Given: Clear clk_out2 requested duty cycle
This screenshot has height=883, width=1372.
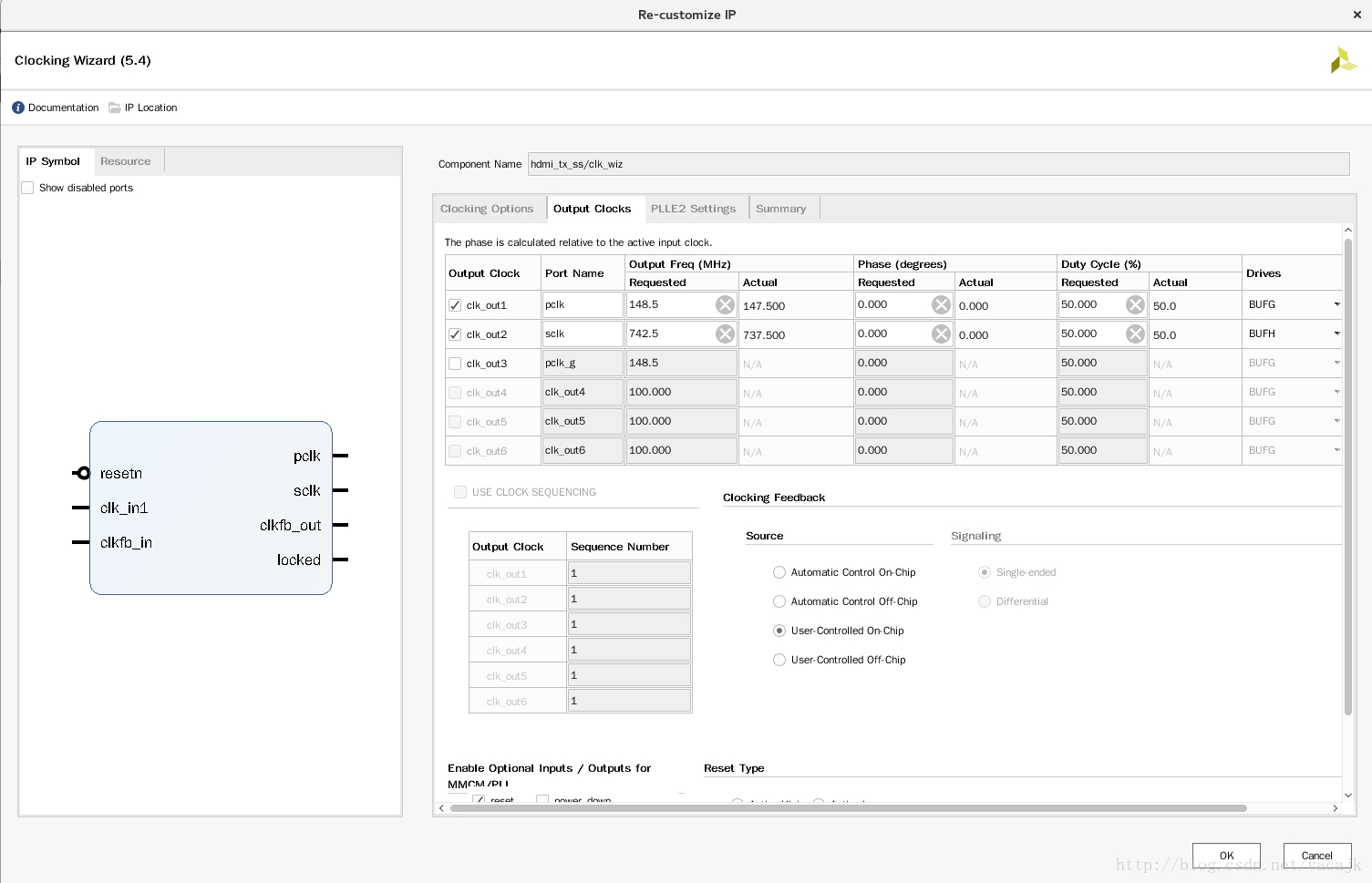Looking at the screenshot, I should click(x=1135, y=334).
